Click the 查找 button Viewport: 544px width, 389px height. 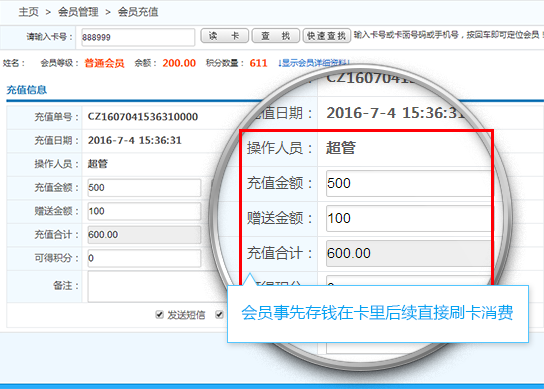click(275, 36)
